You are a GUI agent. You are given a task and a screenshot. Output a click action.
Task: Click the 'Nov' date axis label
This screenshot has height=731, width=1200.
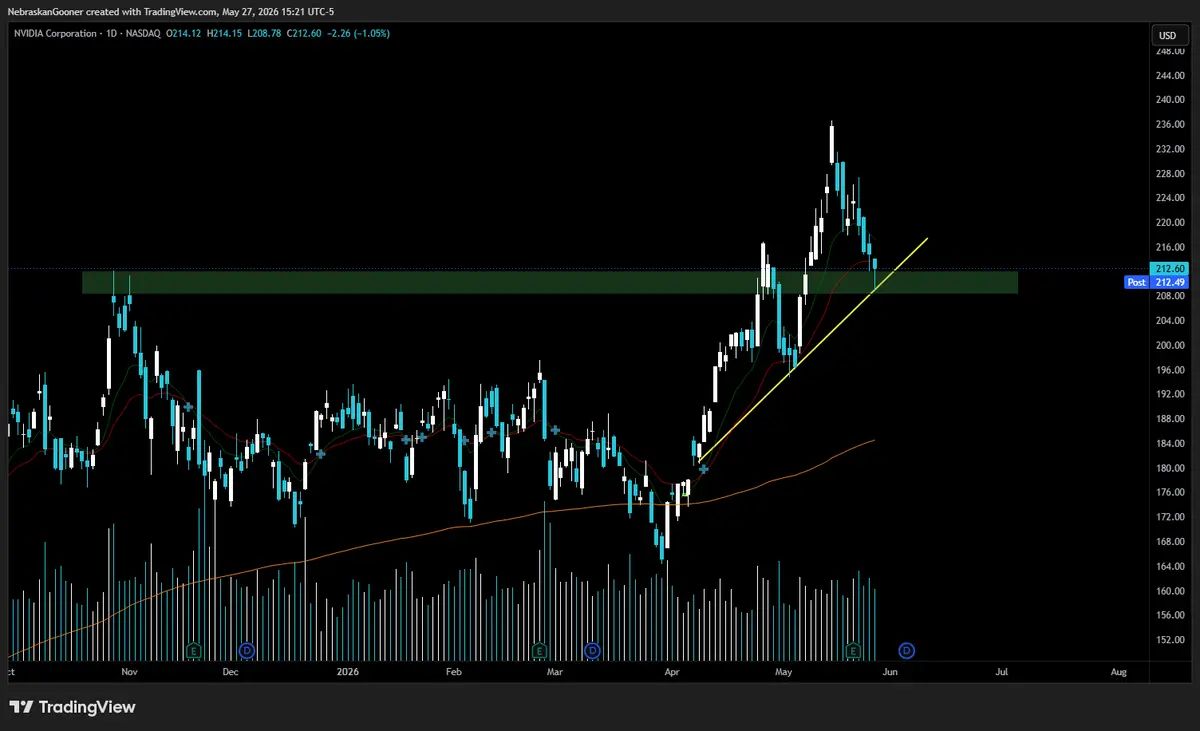[128, 673]
